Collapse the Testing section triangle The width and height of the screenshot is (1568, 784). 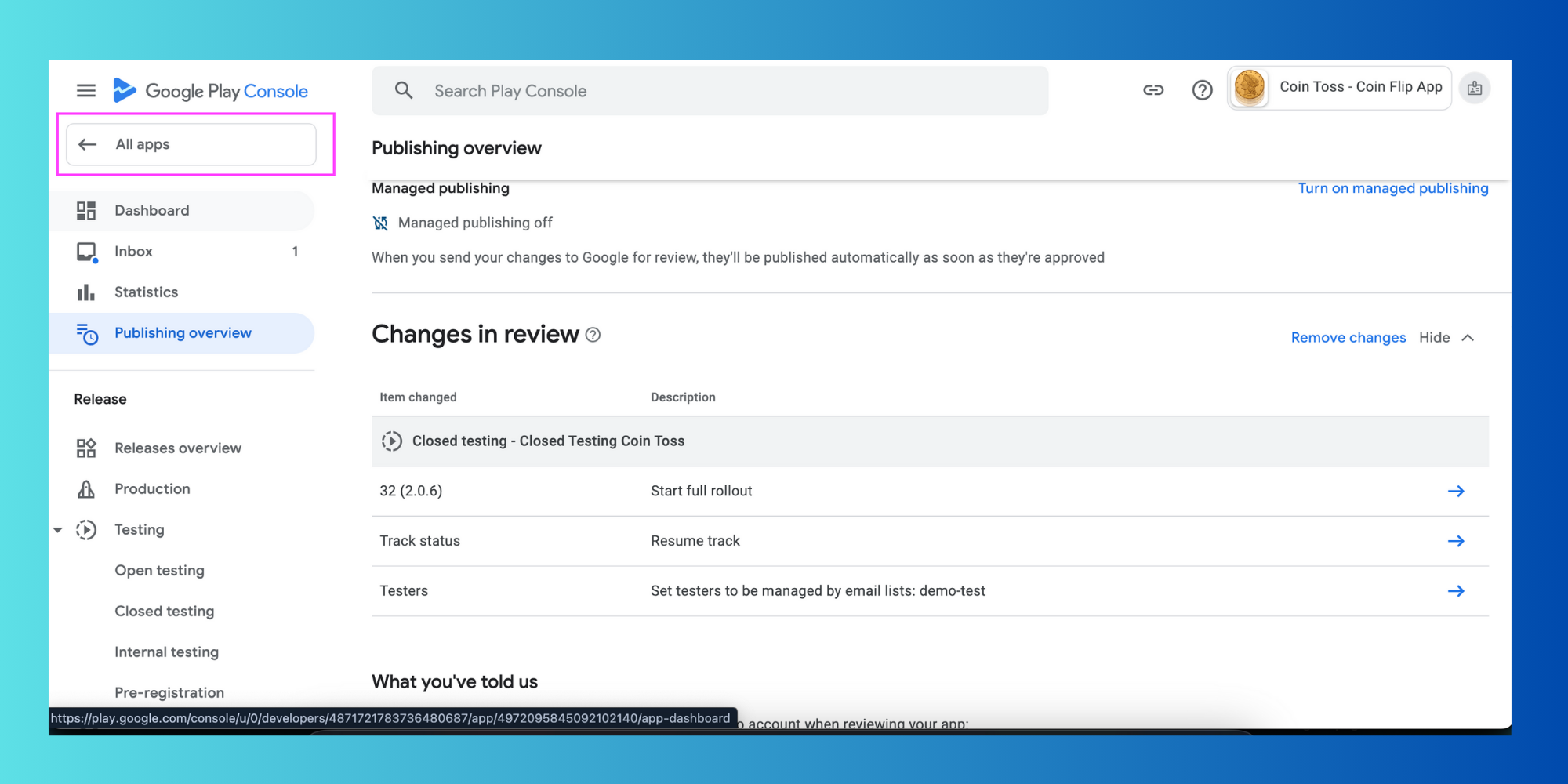(x=58, y=530)
